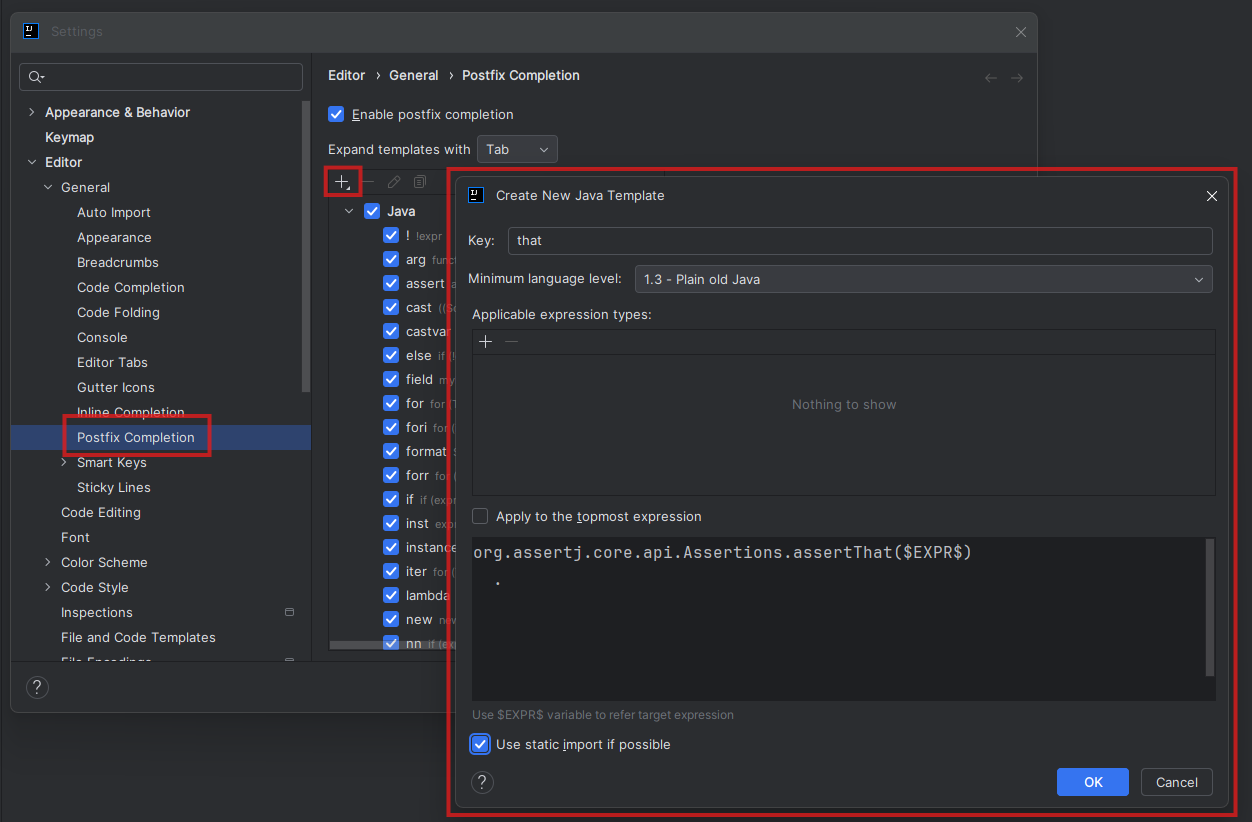
Task: Open Breadcrumbs settings
Action: pyautogui.click(x=118, y=262)
